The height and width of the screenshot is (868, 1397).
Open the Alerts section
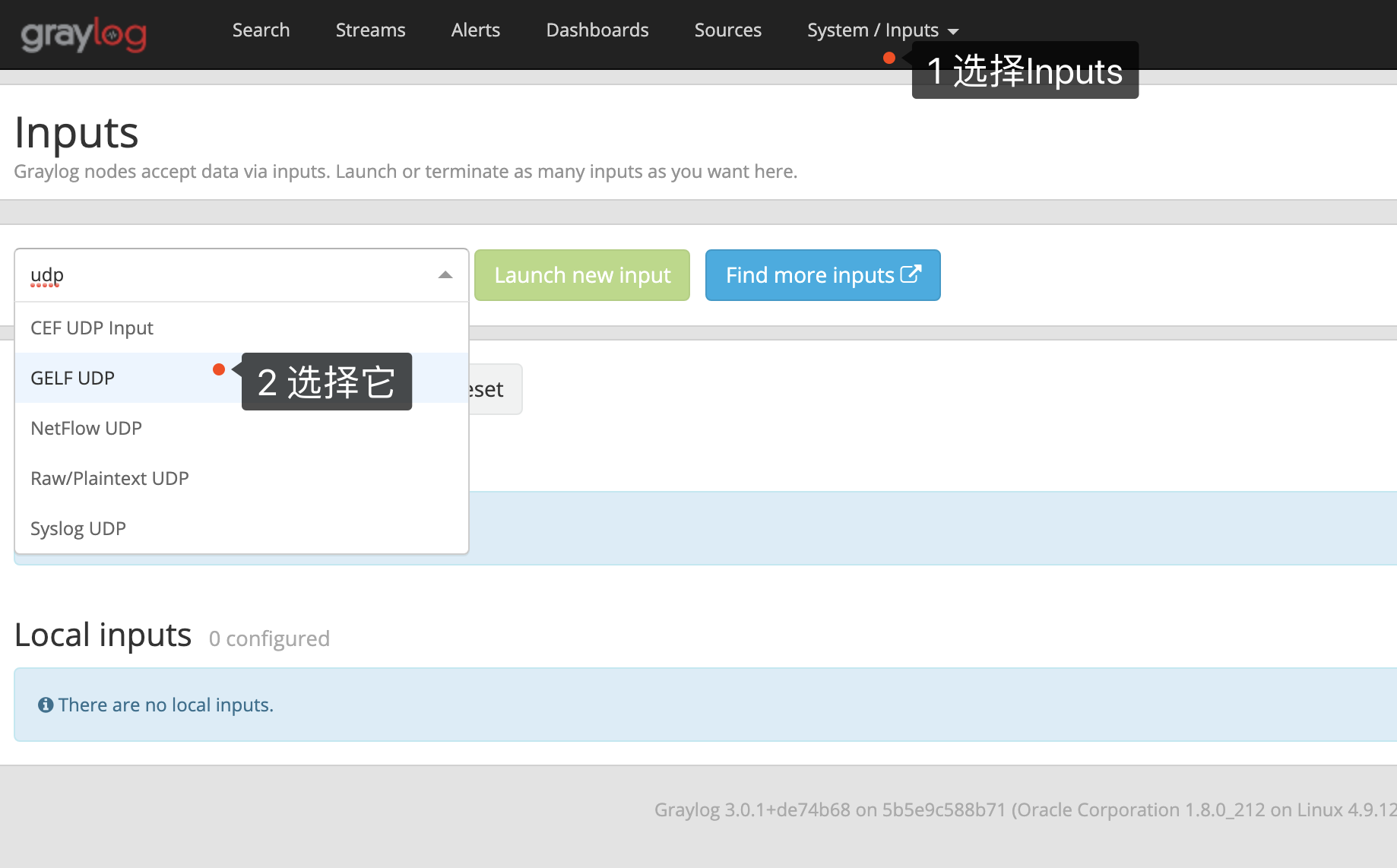pyautogui.click(x=476, y=30)
